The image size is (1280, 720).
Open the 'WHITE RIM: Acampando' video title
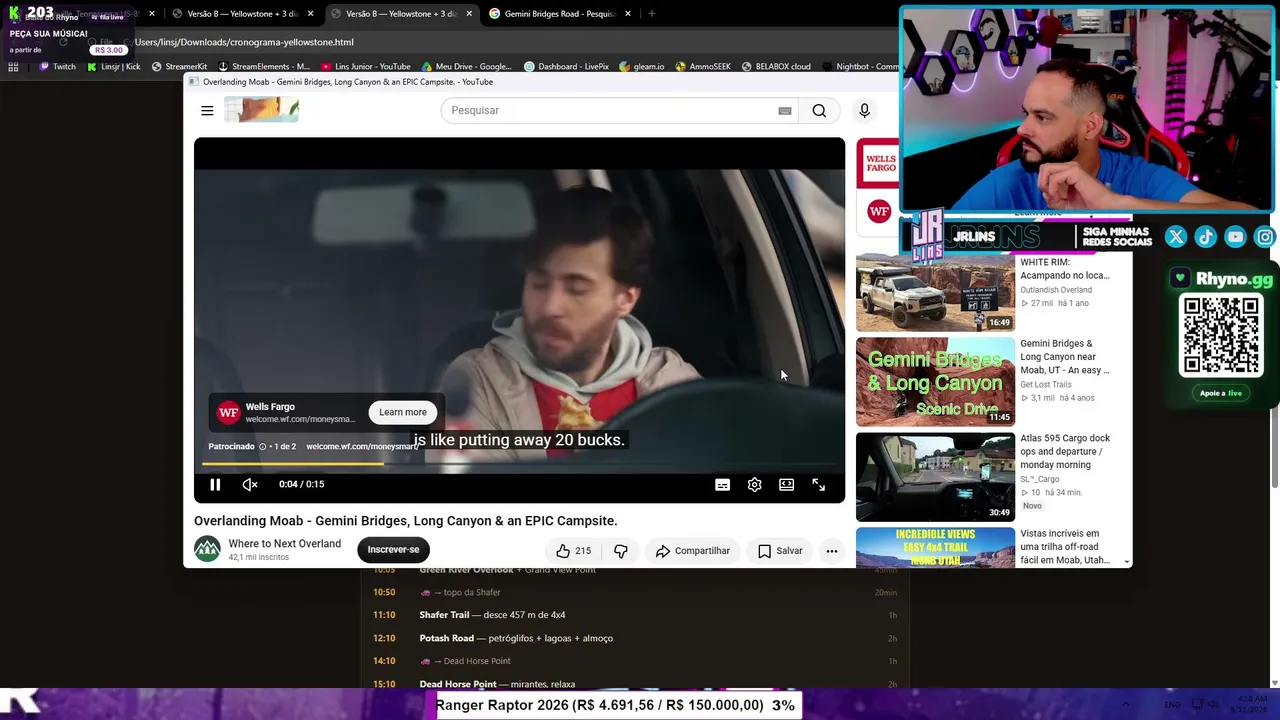click(1064, 269)
